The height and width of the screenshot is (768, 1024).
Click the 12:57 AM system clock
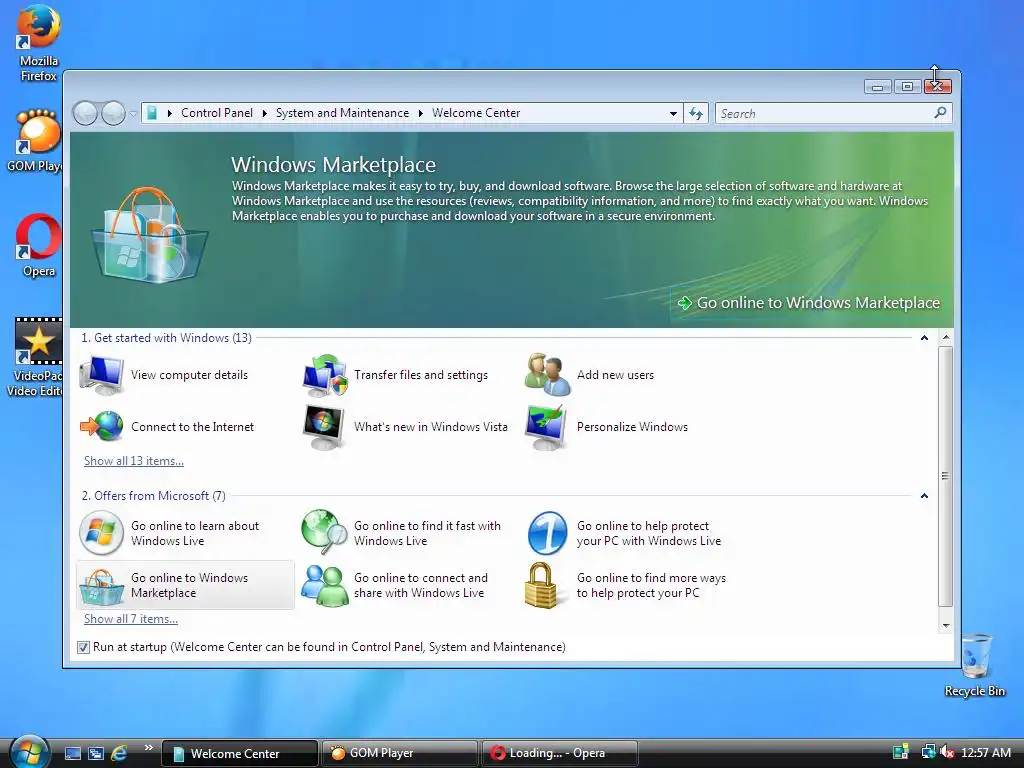point(986,752)
